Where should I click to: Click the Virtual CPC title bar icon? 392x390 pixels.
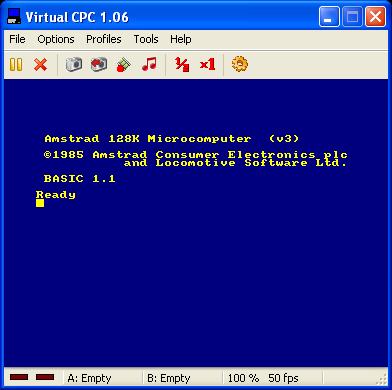tap(14, 17)
